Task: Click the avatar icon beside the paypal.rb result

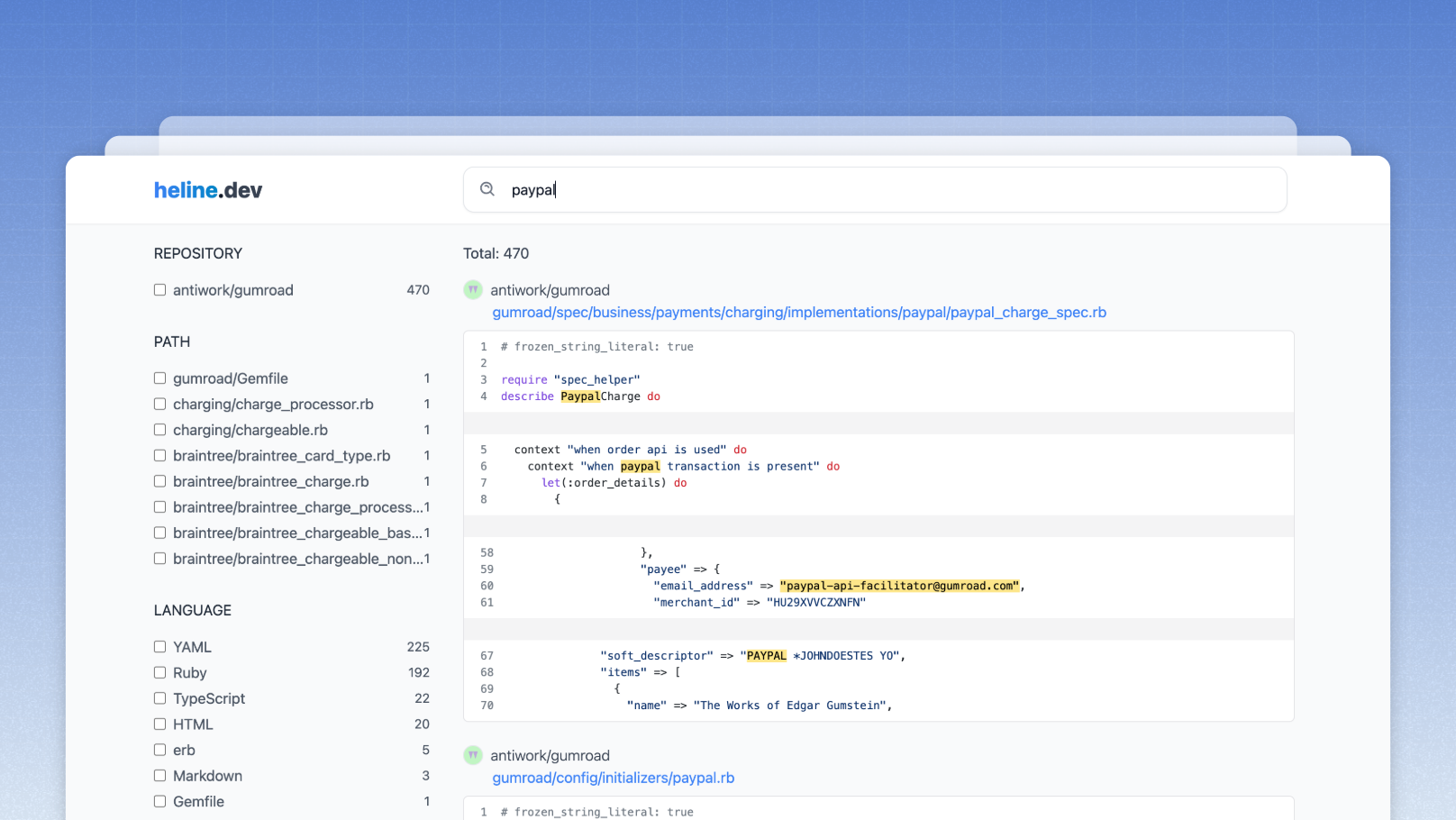Action: point(473,755)
